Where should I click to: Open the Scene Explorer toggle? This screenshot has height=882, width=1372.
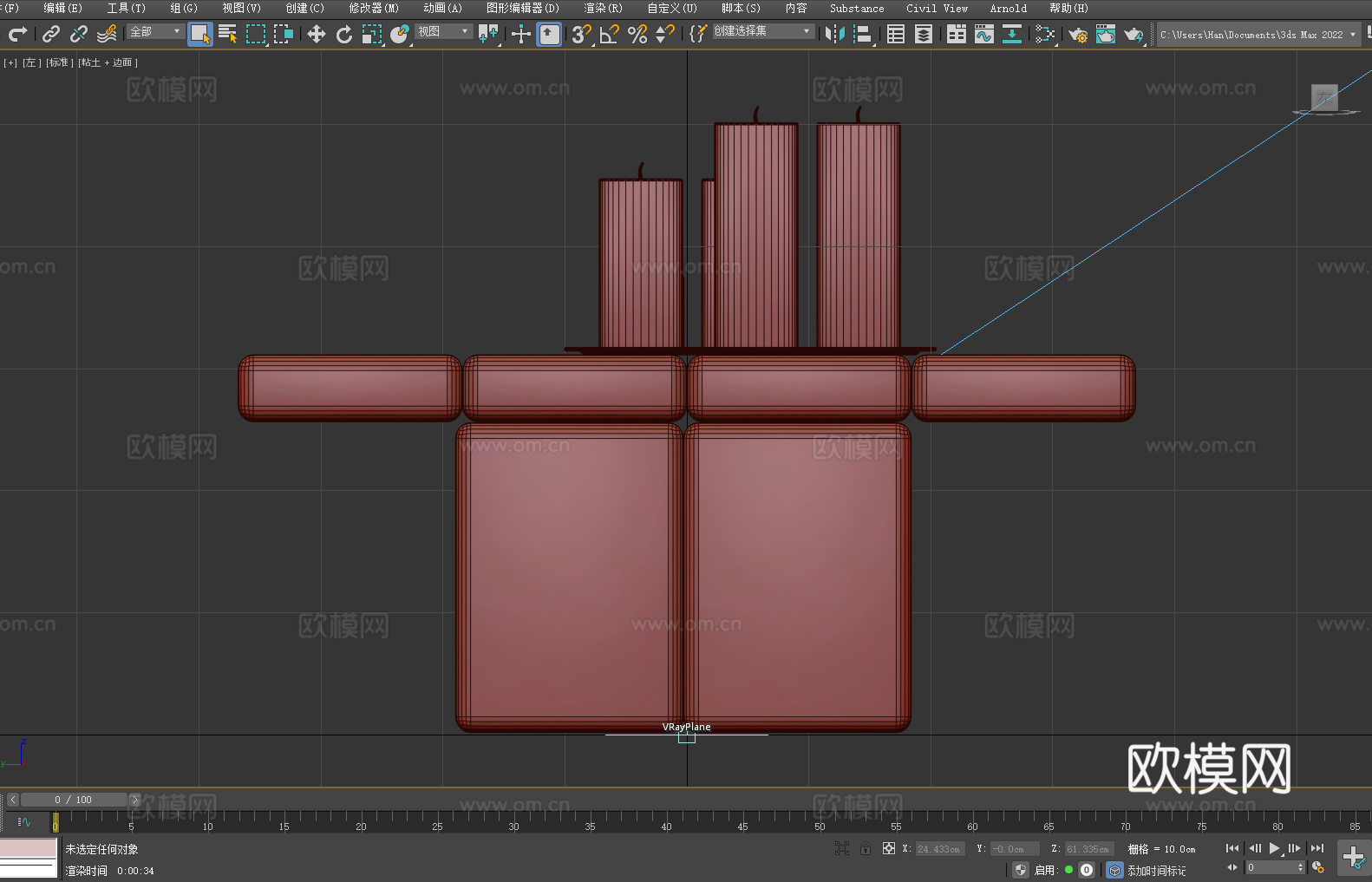896,34
